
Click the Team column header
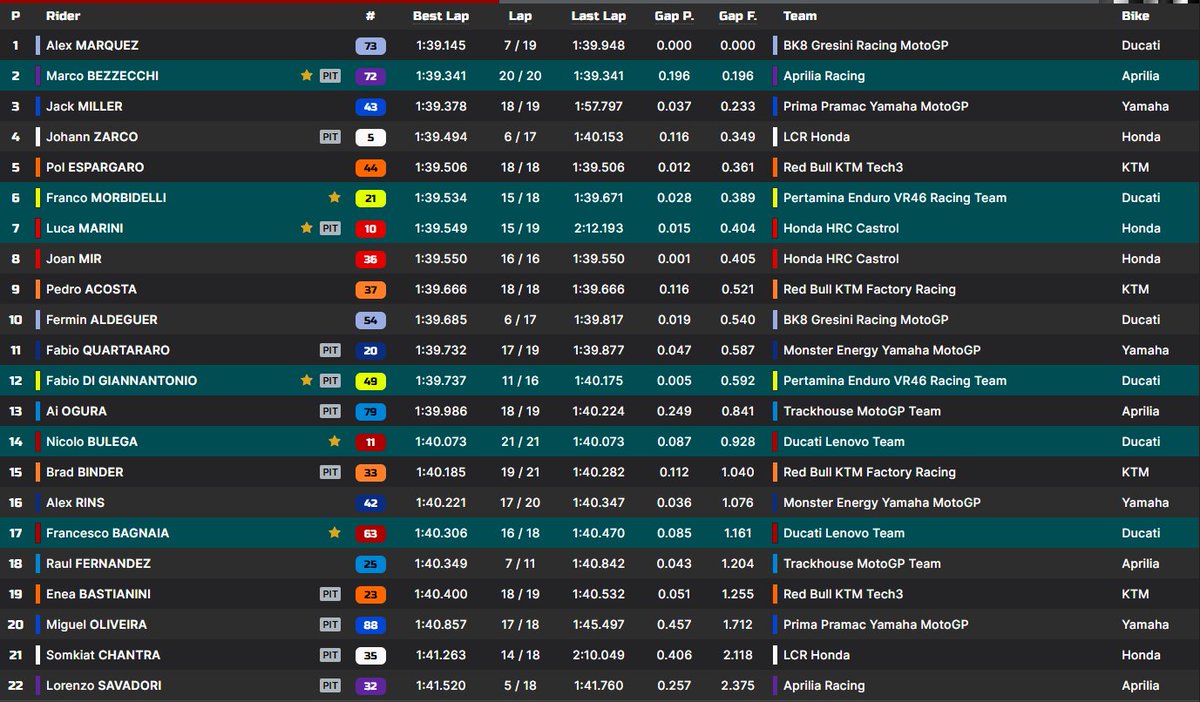pos(800,16)
